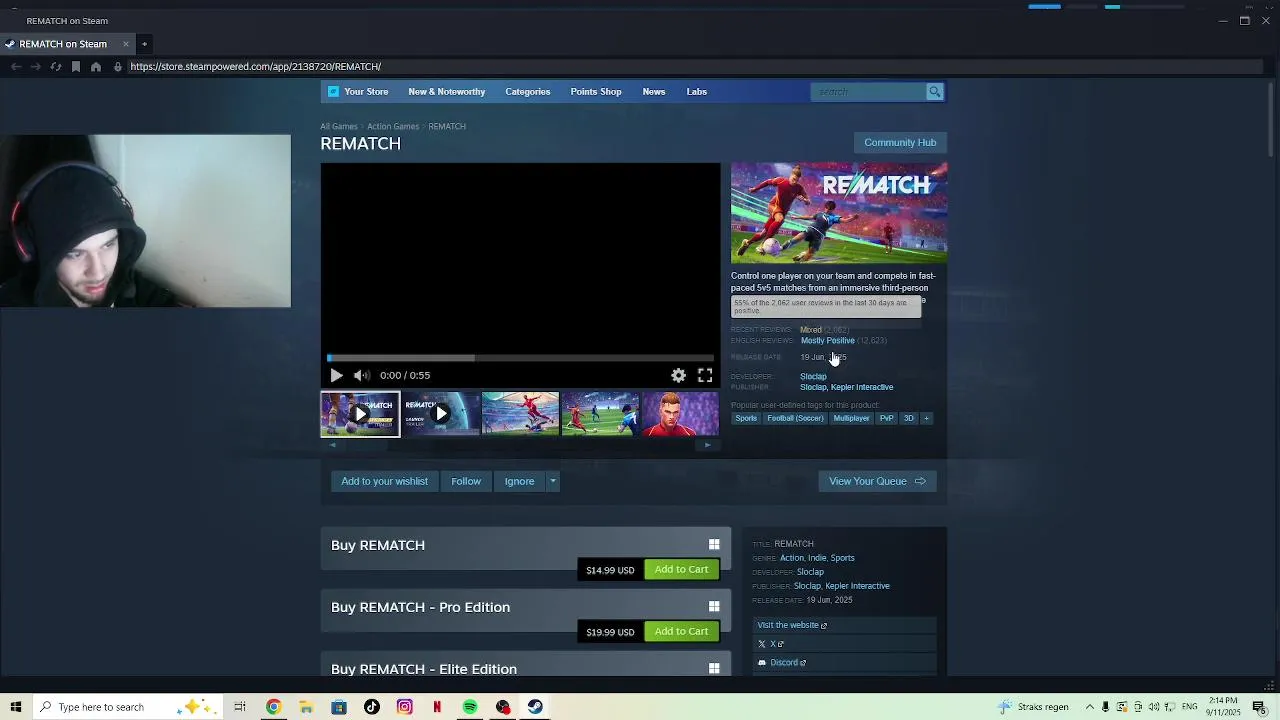
Task: Open Your Store menu
Action: [366, 92]
